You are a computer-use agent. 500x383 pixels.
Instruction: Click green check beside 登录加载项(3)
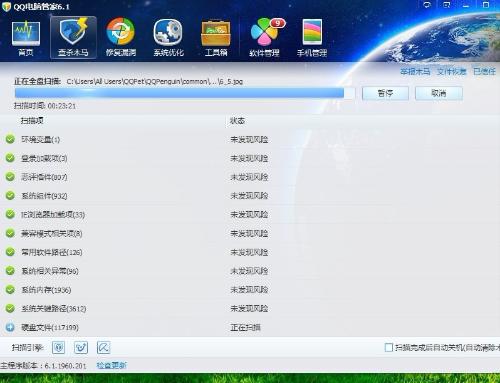pyautogui.click(x=10, y=158)
